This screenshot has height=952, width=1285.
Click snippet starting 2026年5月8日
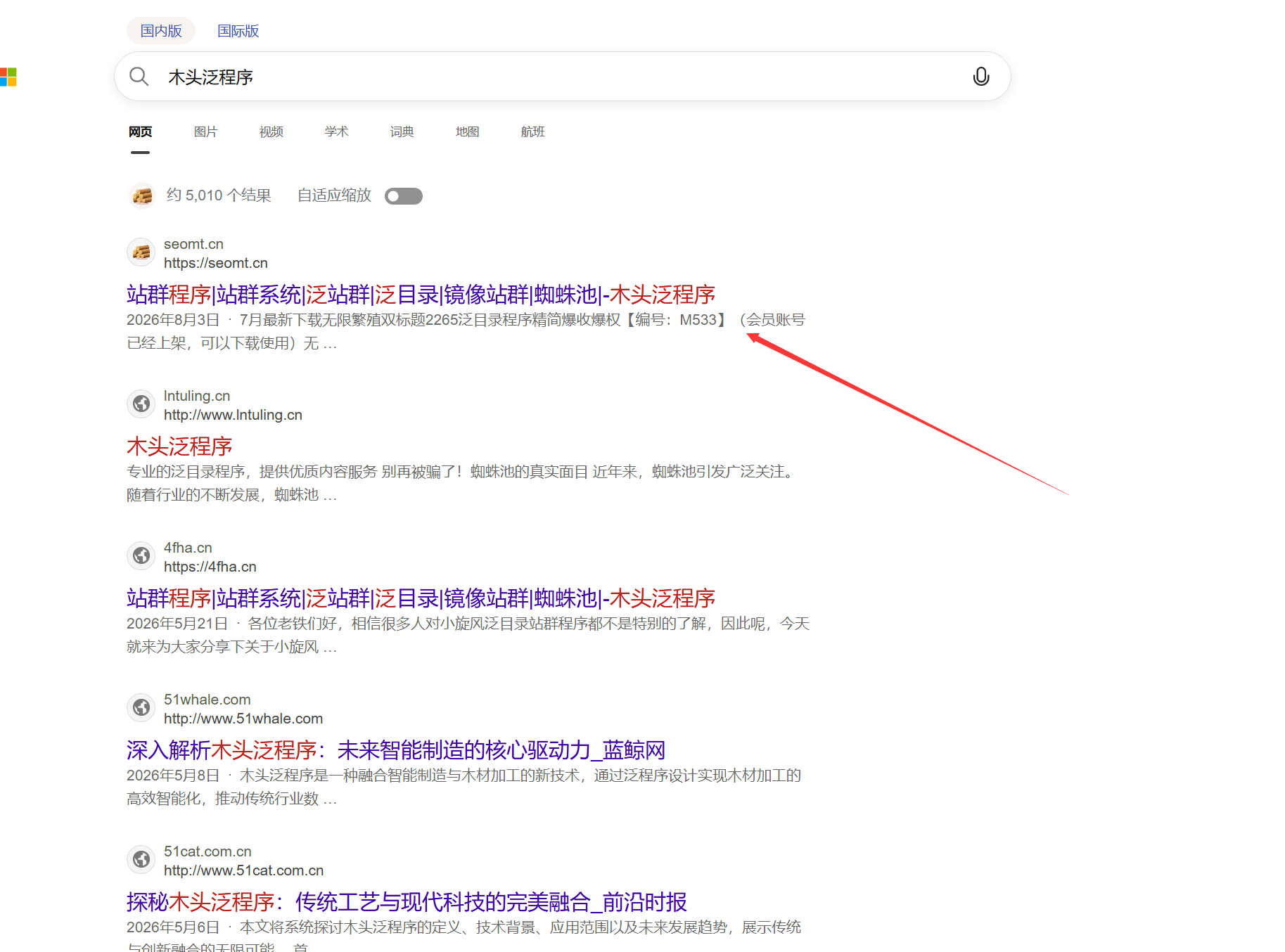(x=464, y=787)
